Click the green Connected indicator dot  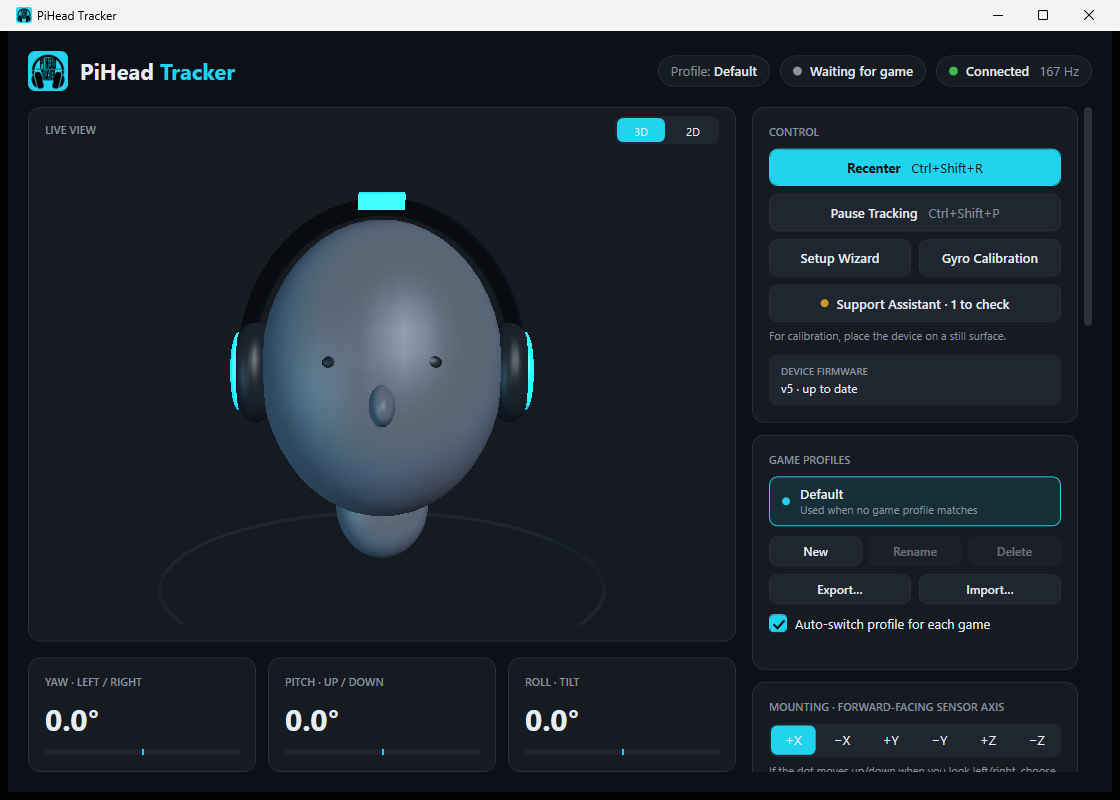click(x=953, y=71)
